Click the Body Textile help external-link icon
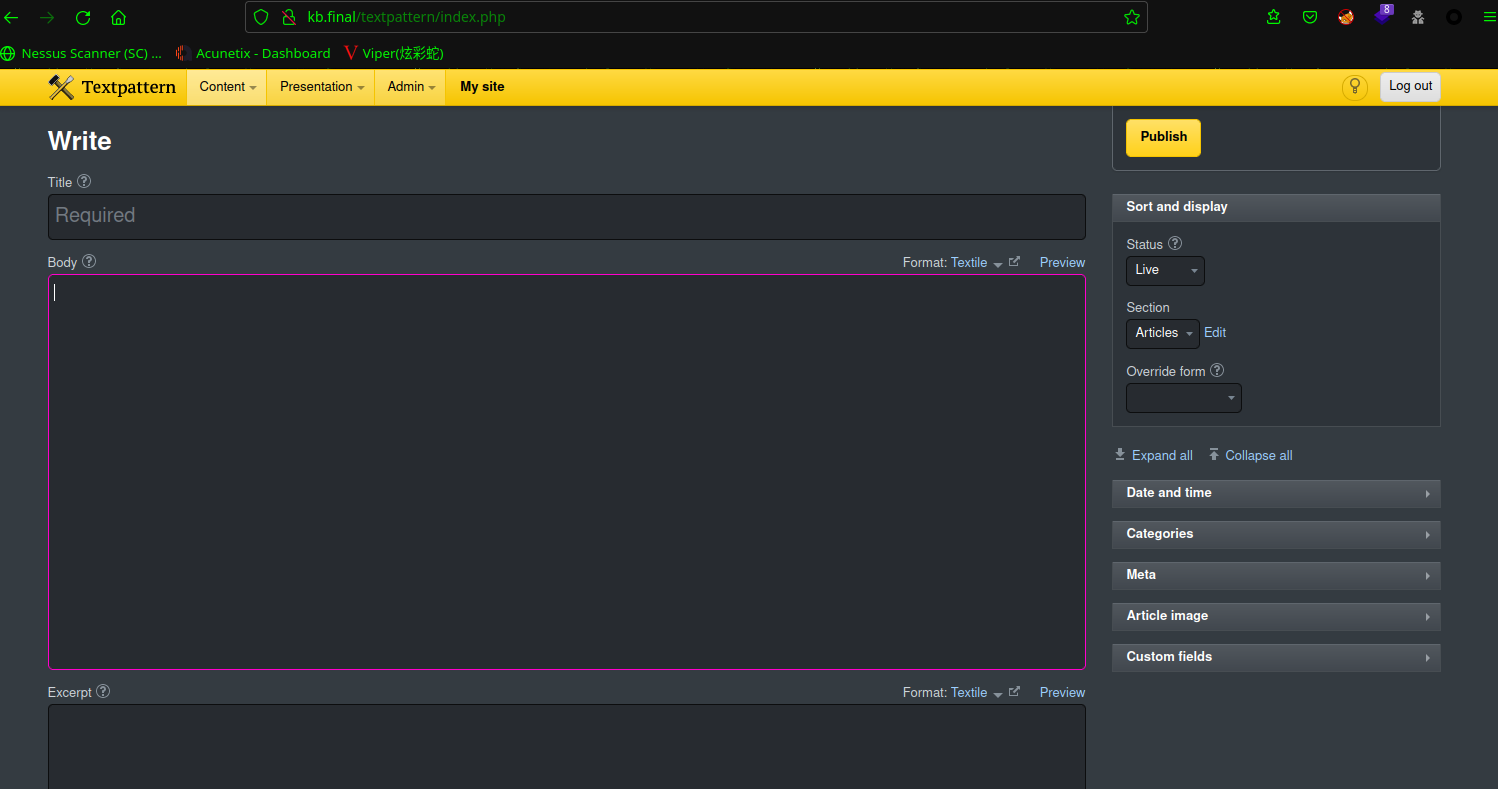Screen dimensions: 1498x789 (1014, 261)
